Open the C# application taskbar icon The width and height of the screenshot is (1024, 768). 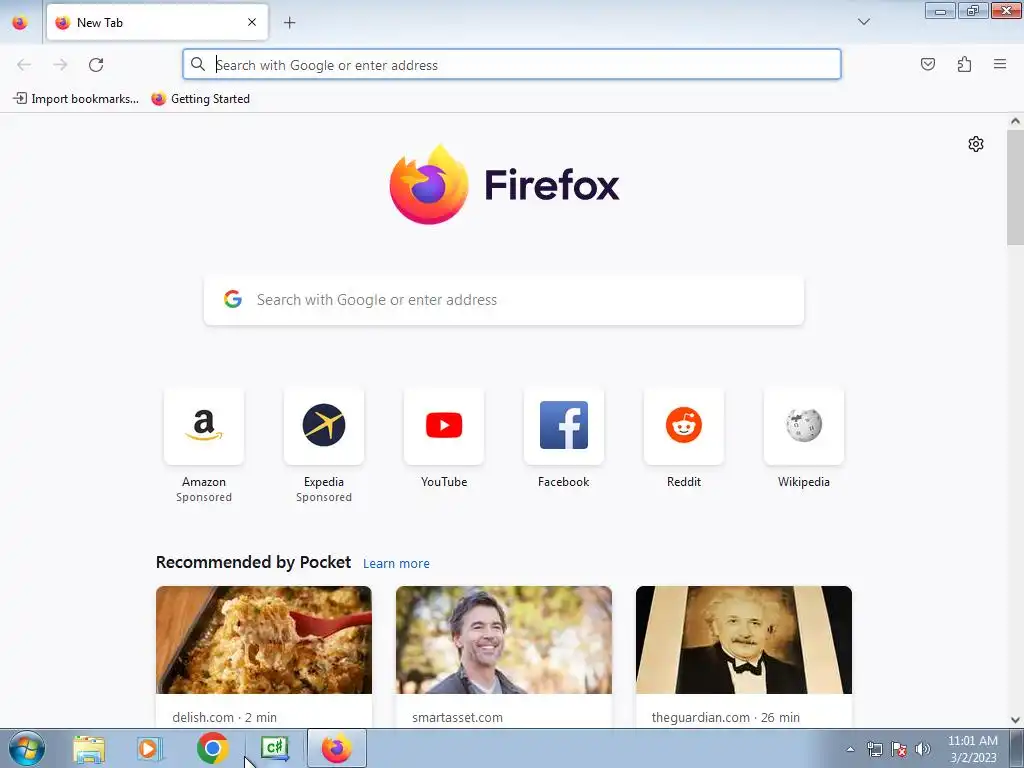[x=274, y=749]
